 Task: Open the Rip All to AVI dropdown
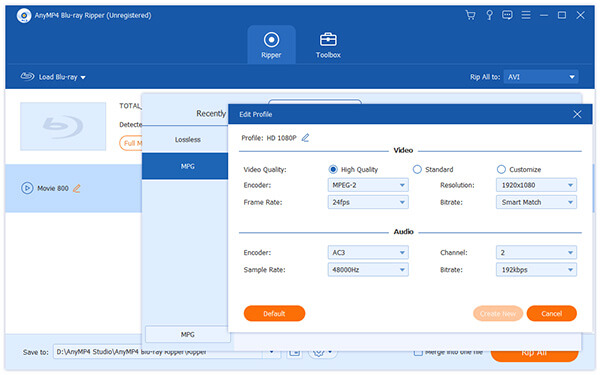[x=541, y=77]
